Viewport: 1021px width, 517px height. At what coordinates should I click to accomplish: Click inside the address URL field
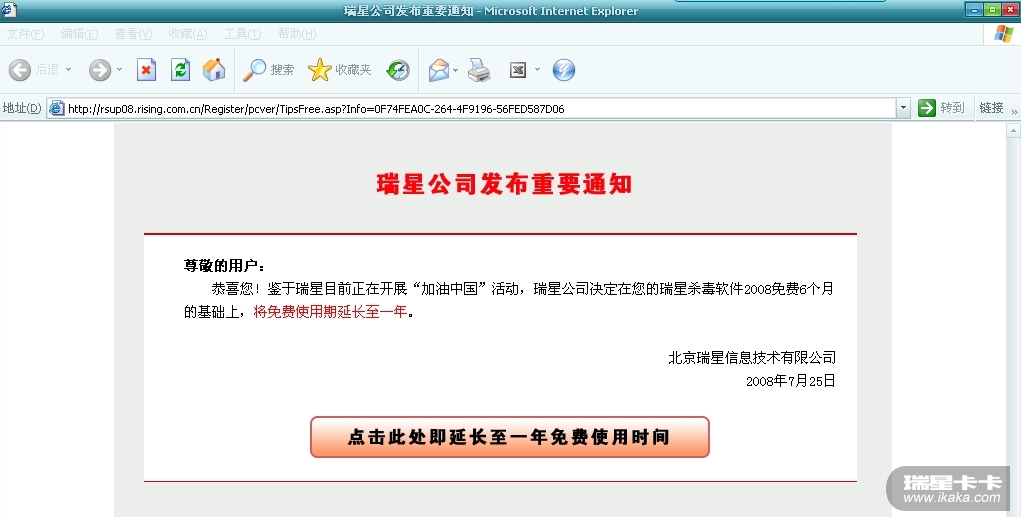pos(481,109)
